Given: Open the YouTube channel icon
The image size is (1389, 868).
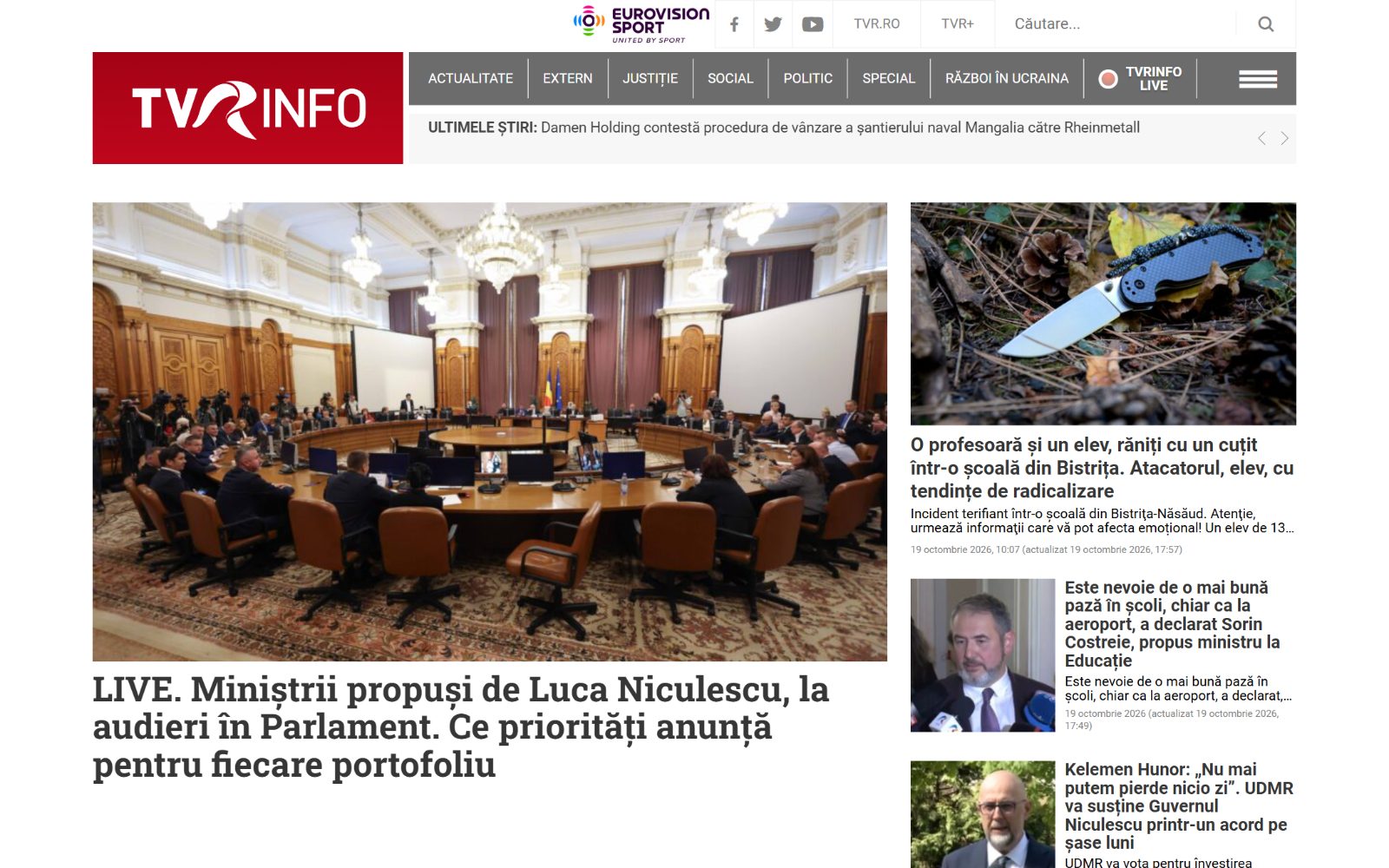Looking at the screenshot, I should pos(813,24).
